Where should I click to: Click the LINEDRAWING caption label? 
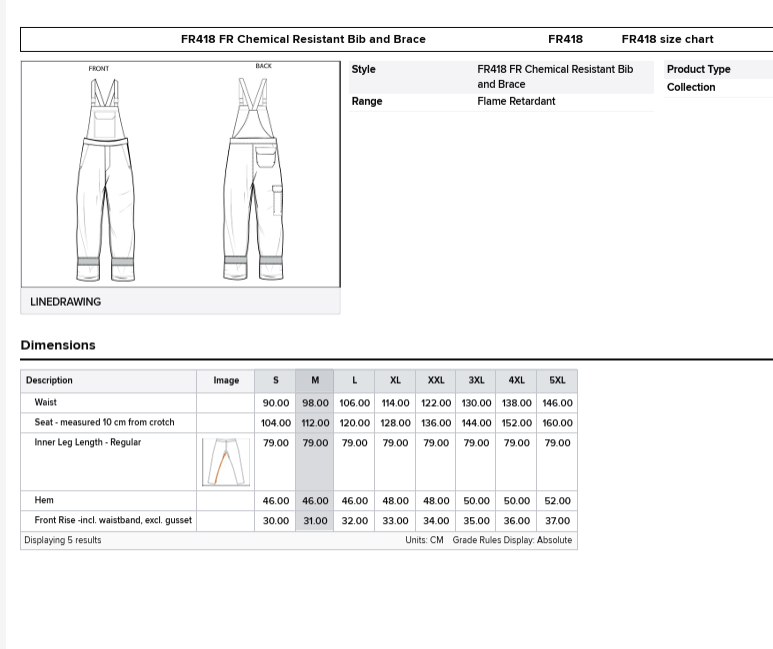pyautogui.click(x=66, y=302)
